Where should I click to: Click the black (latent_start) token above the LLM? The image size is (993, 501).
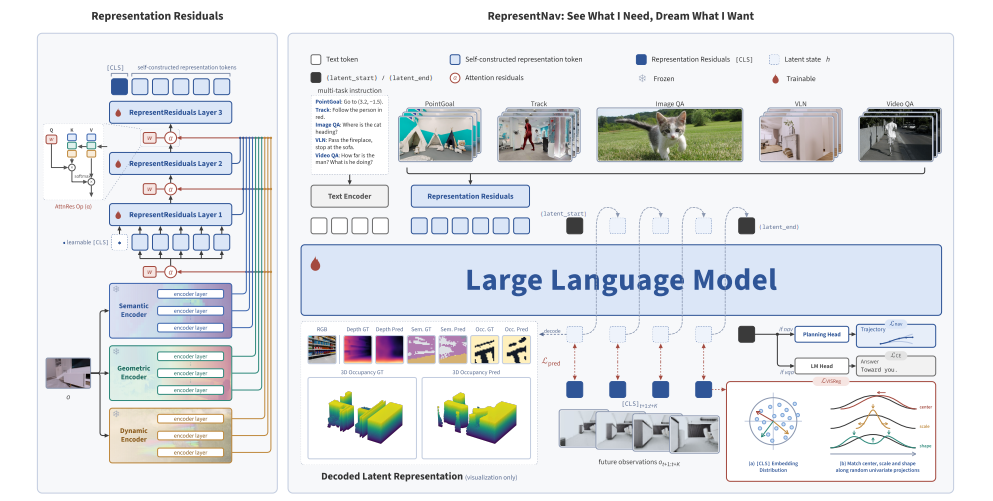[x=574, y=225]
